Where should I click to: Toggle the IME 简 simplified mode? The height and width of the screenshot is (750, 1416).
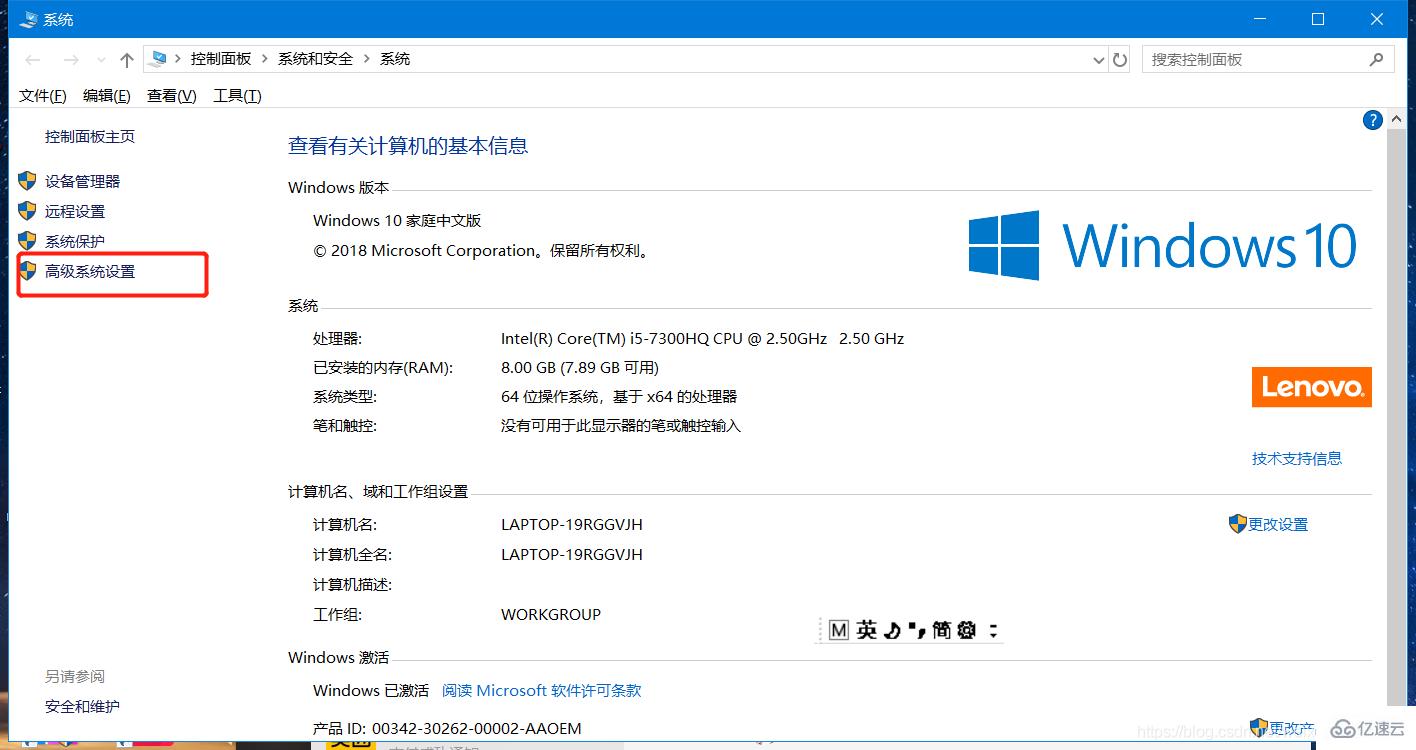point(941,630)
